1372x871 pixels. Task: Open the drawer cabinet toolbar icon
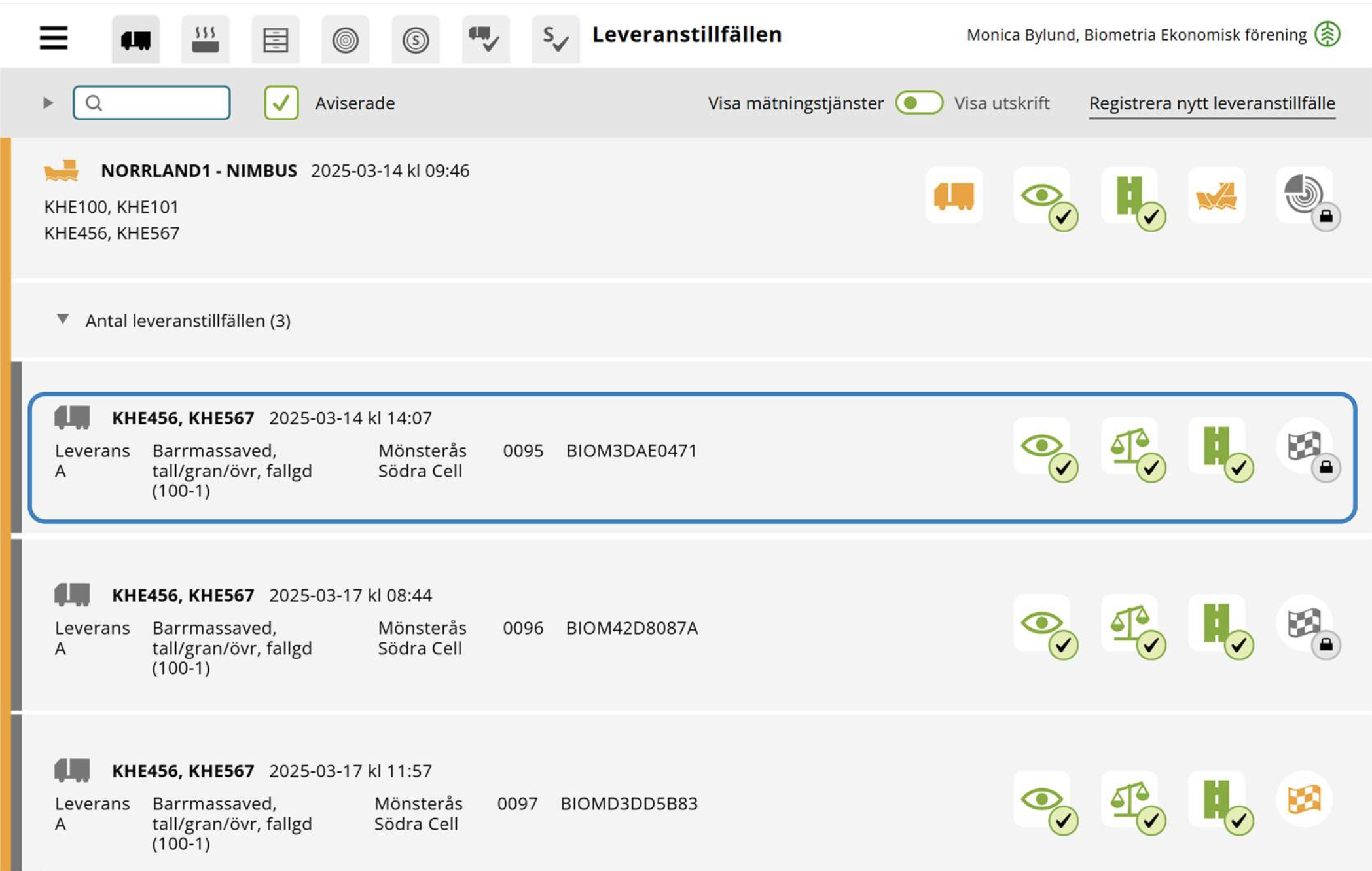pos(276,39)
